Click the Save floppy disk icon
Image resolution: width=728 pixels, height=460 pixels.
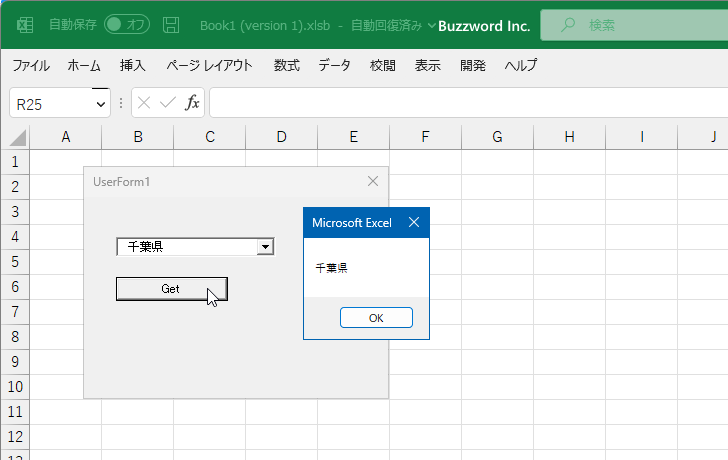[x=171, y=25]
